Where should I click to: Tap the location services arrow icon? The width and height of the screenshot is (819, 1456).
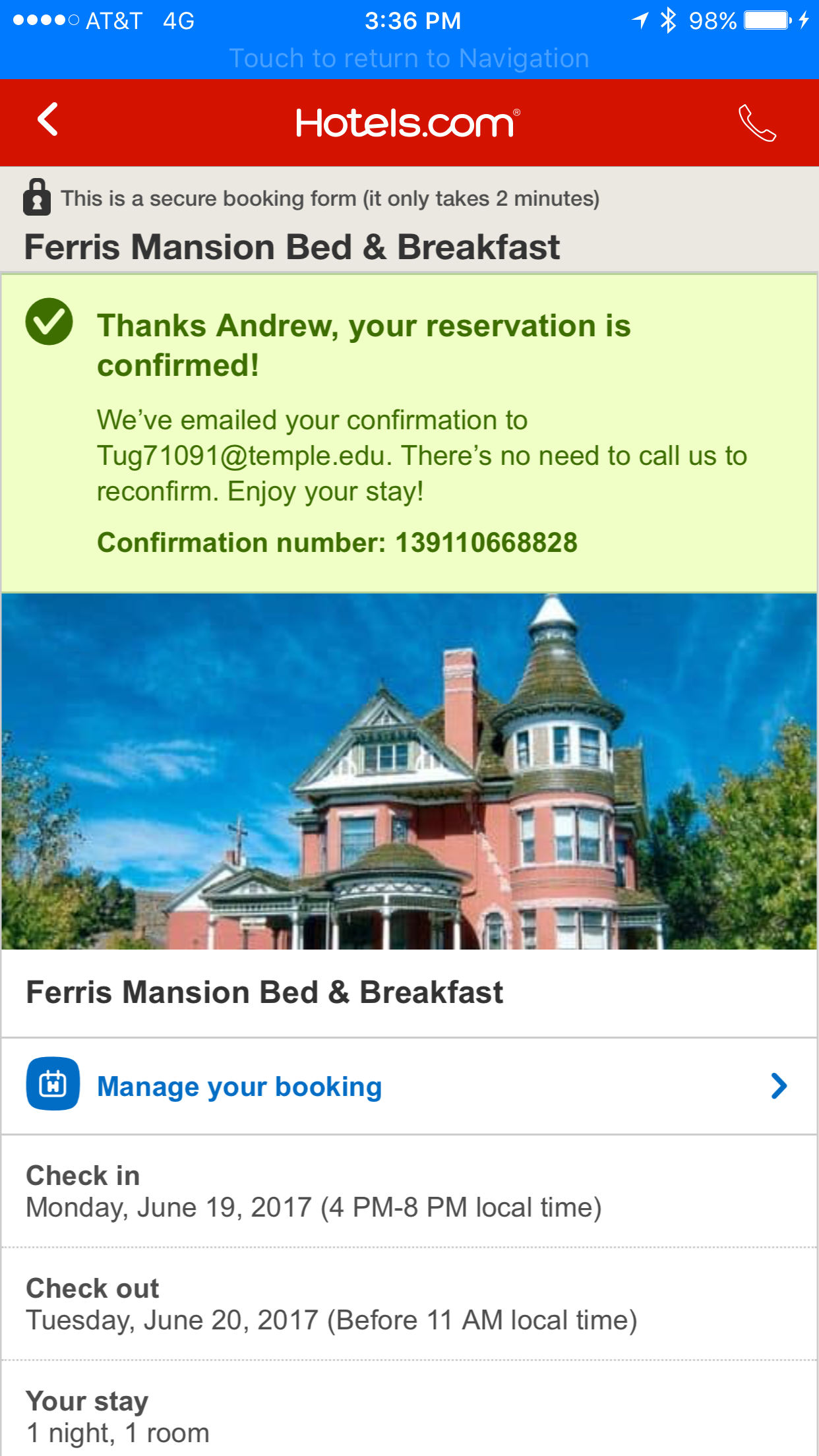640,20
